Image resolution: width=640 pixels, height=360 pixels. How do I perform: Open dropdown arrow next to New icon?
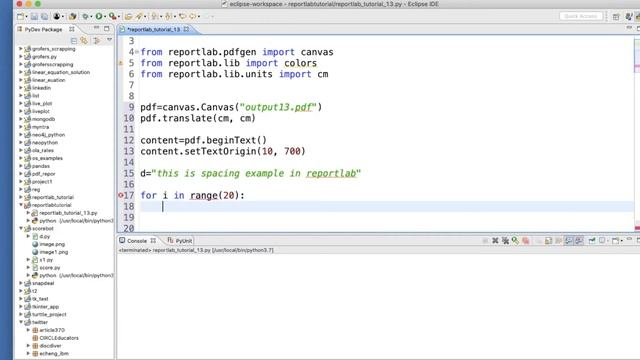click(27, 17)
